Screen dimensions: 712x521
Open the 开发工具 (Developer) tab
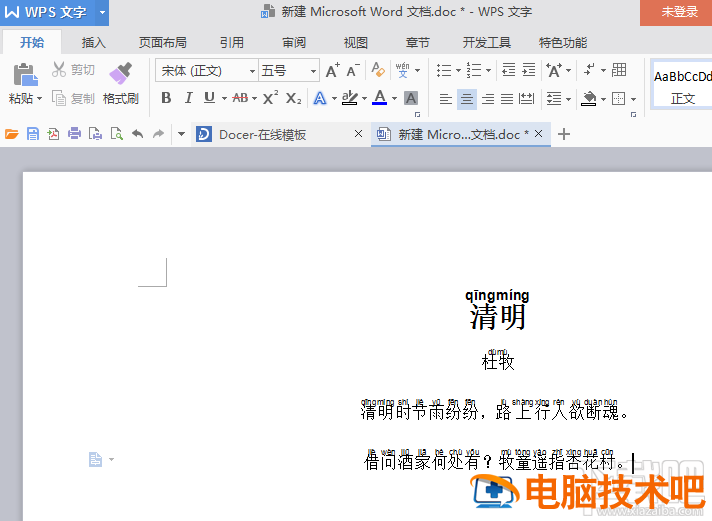coord(486,43)
